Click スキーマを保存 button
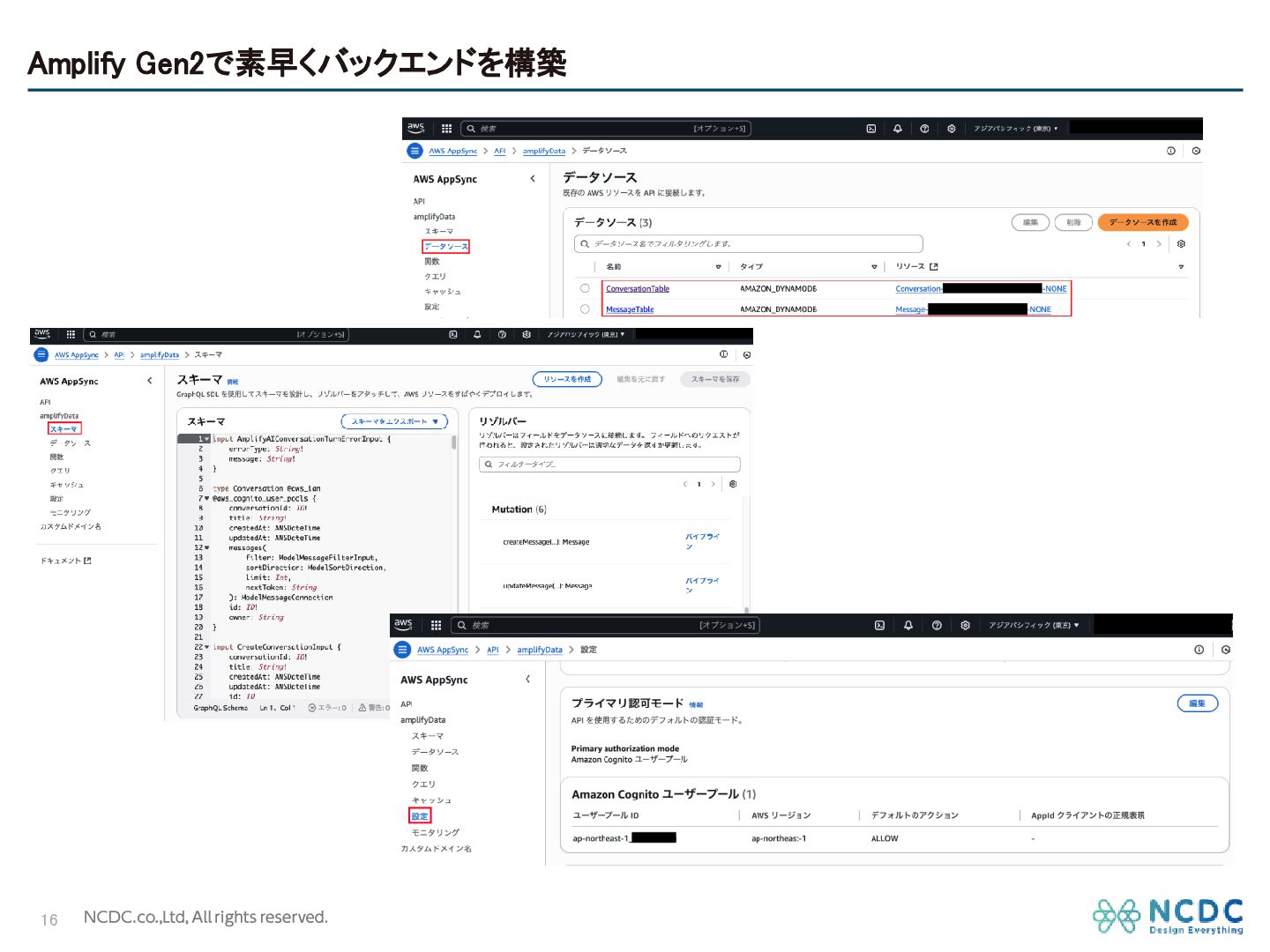Image resolution: width=1270 pixels, height=952 pixels. pos(715,379)
